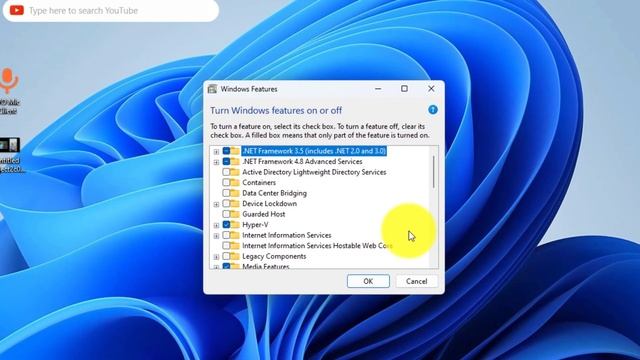The height and width of the screenshot is (360, 640).
Task: Select Internet Information Services label
Action: (x=287, y=235)
